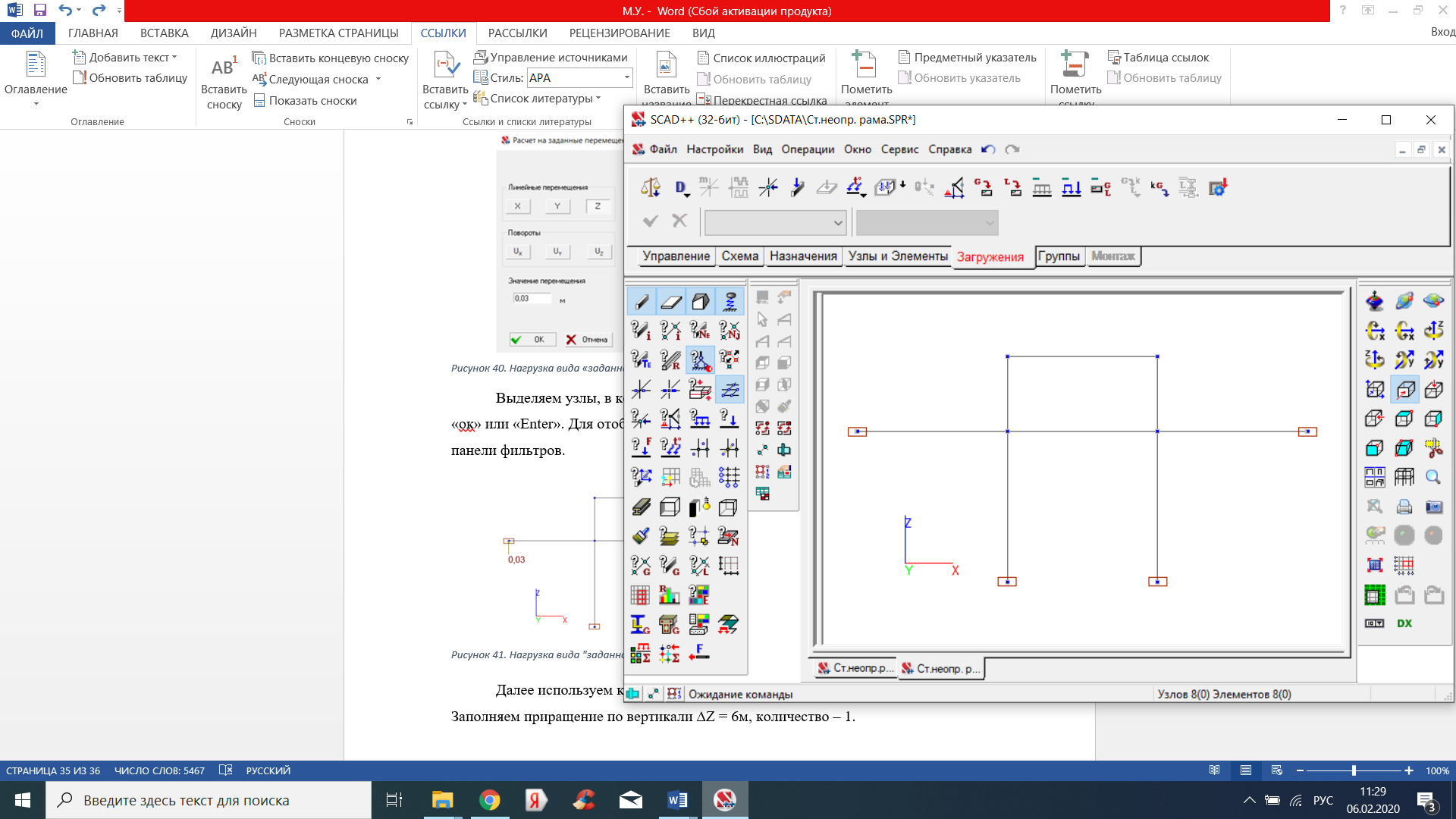This screenshot has height=819, width=1456.
Task: Switch to Узлы и Элементы tab
Action: click(898, 256)
